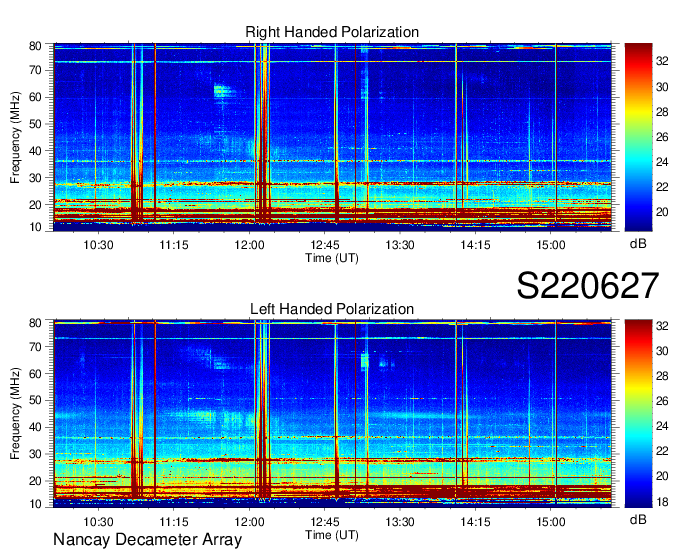Click the 40 MHz tick of right-handed plot
Image resolution: width=680 pixels, height=552 pixels.
click(35, 151)
